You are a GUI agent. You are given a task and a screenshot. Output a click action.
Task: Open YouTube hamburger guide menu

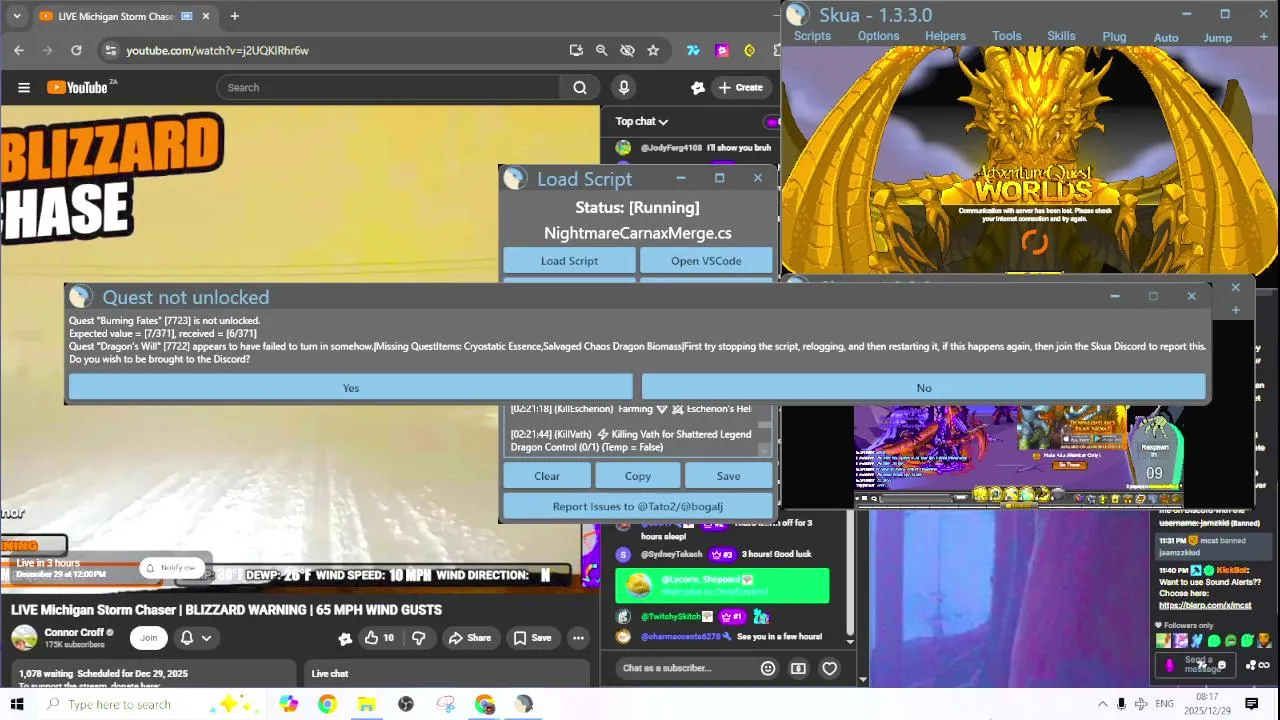click(x=24, y=87)
